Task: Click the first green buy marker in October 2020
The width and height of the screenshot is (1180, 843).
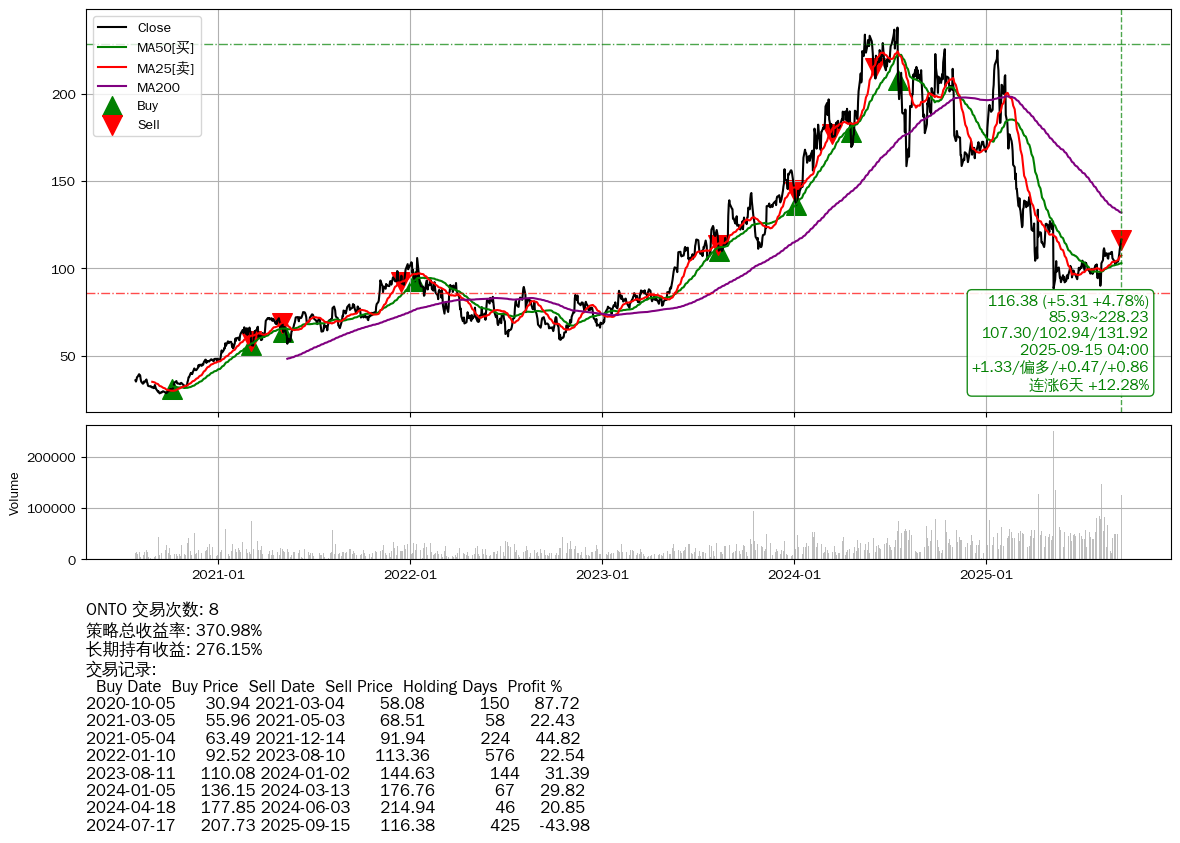Action: point(172,389)
